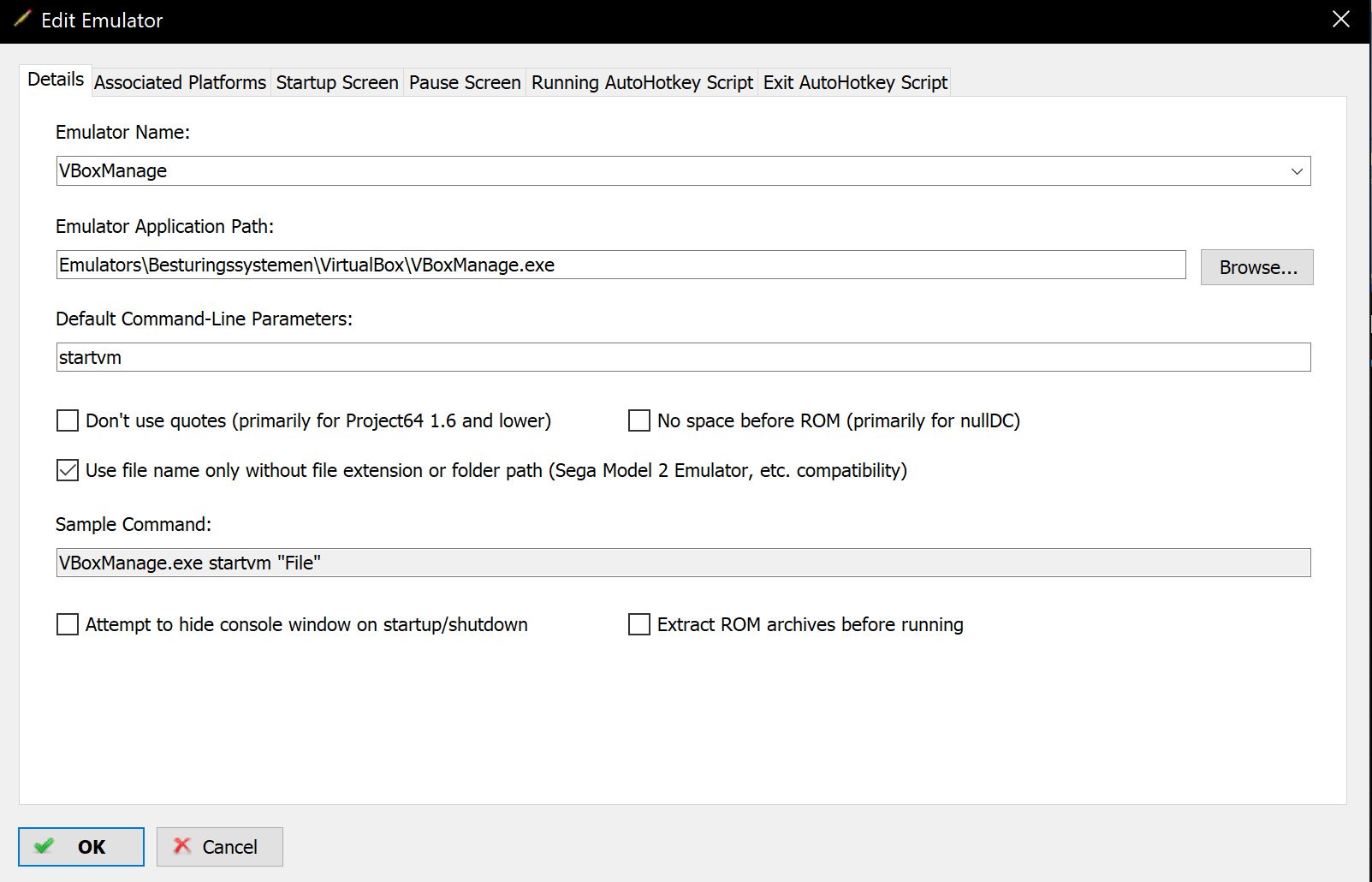Click the Emulator Name field showing VBoxManage

click(x=683, y=170)
